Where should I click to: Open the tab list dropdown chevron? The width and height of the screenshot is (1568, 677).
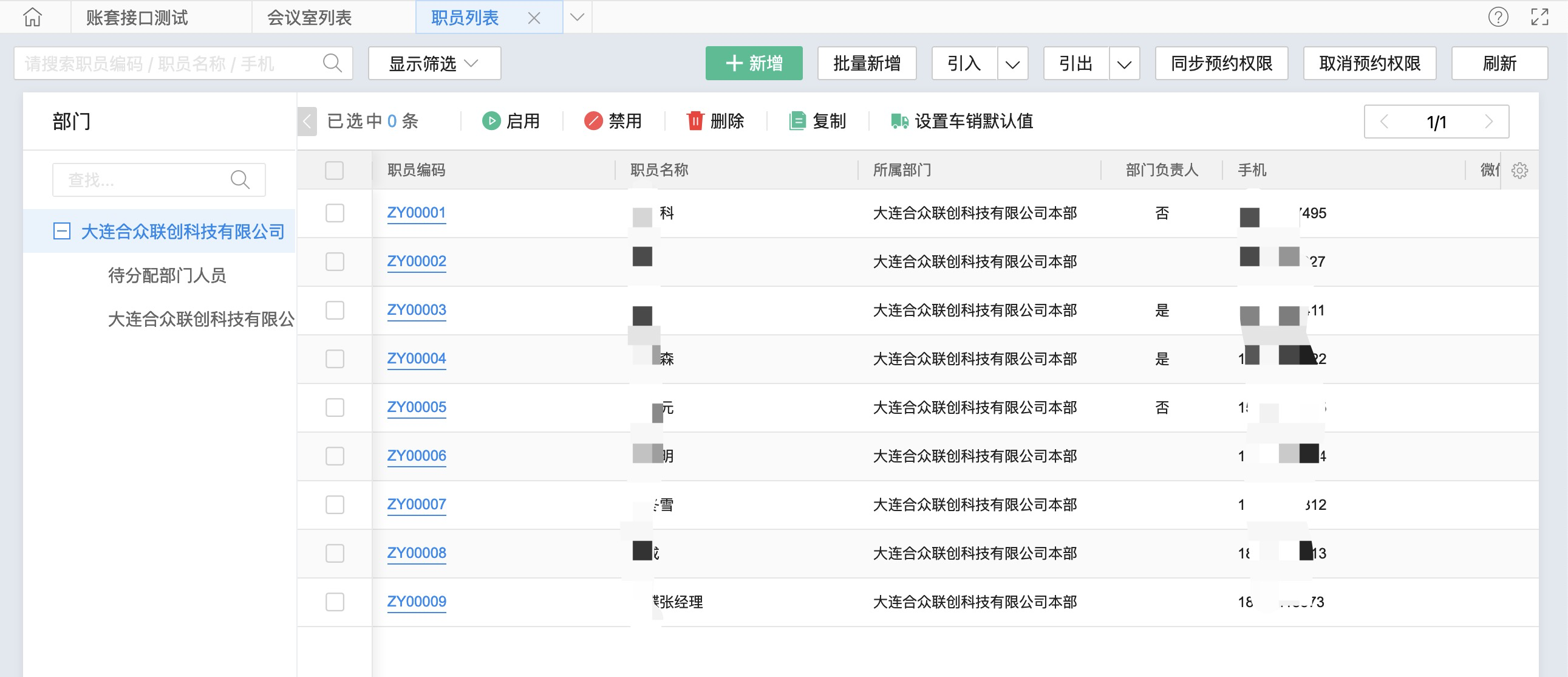tap(577, 17)
